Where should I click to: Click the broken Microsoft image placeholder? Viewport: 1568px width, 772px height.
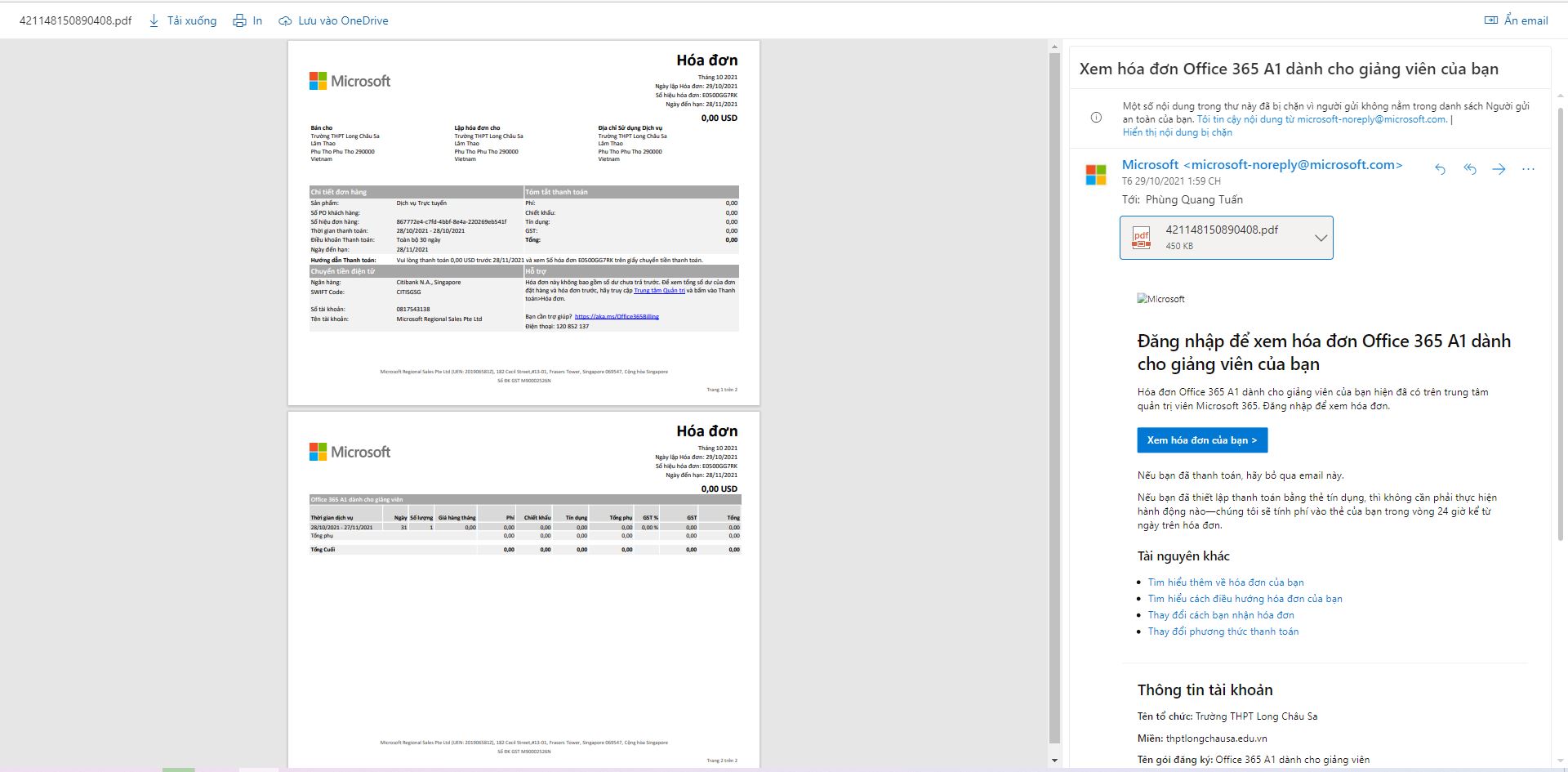pyautogui.click(x=1160, y=299)
